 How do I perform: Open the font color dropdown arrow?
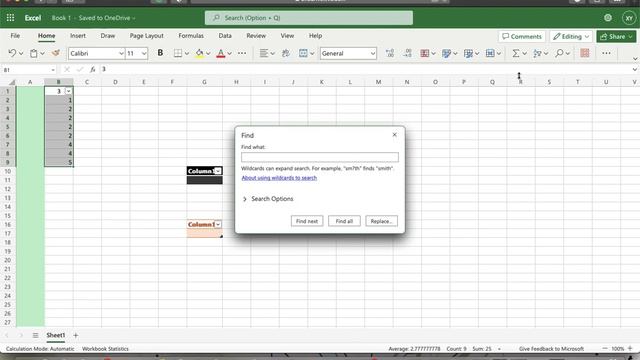[229, 53]
